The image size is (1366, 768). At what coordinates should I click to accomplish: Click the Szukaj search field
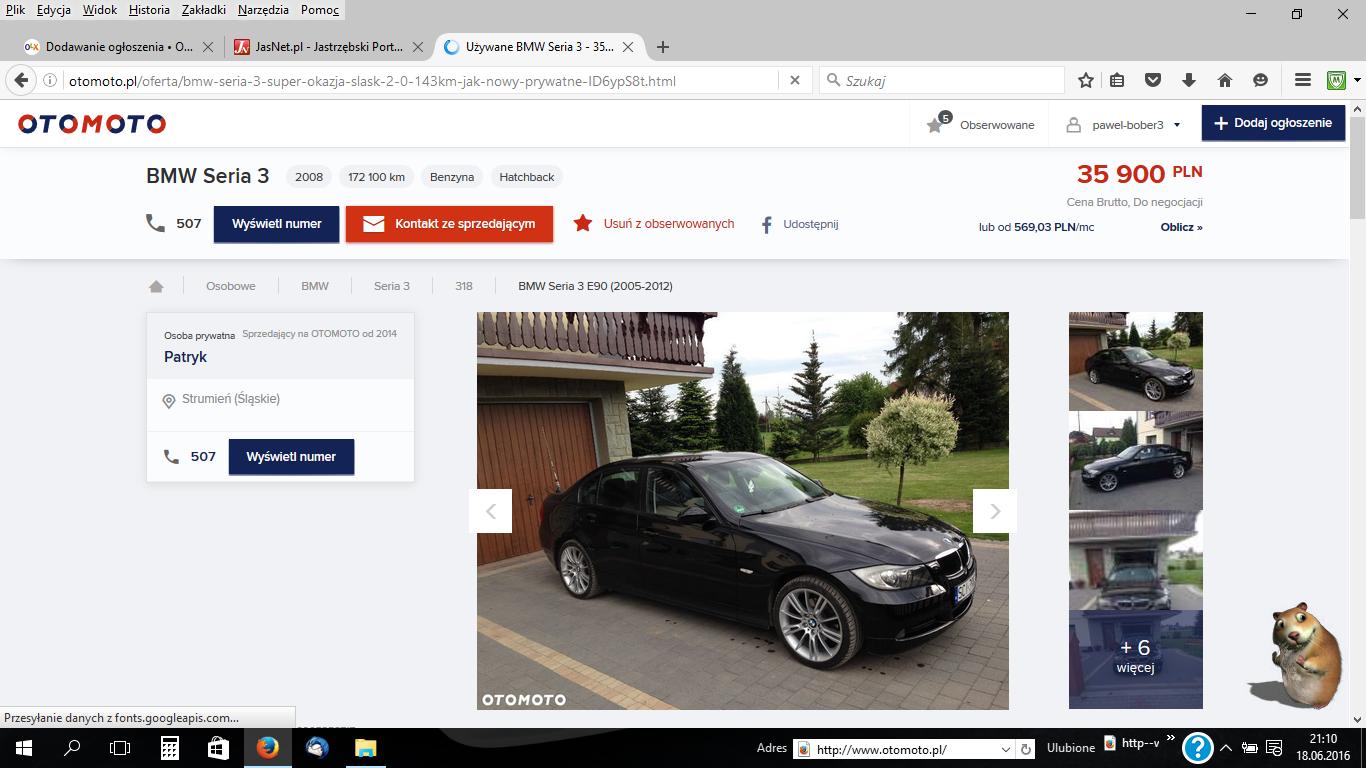point(950,81)
